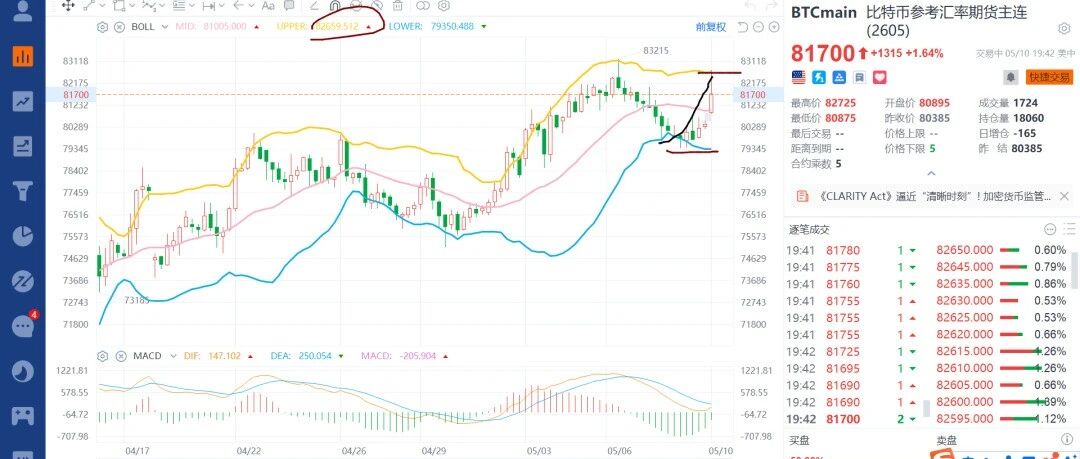Select the Aa text annotation tool

point(269,6)
